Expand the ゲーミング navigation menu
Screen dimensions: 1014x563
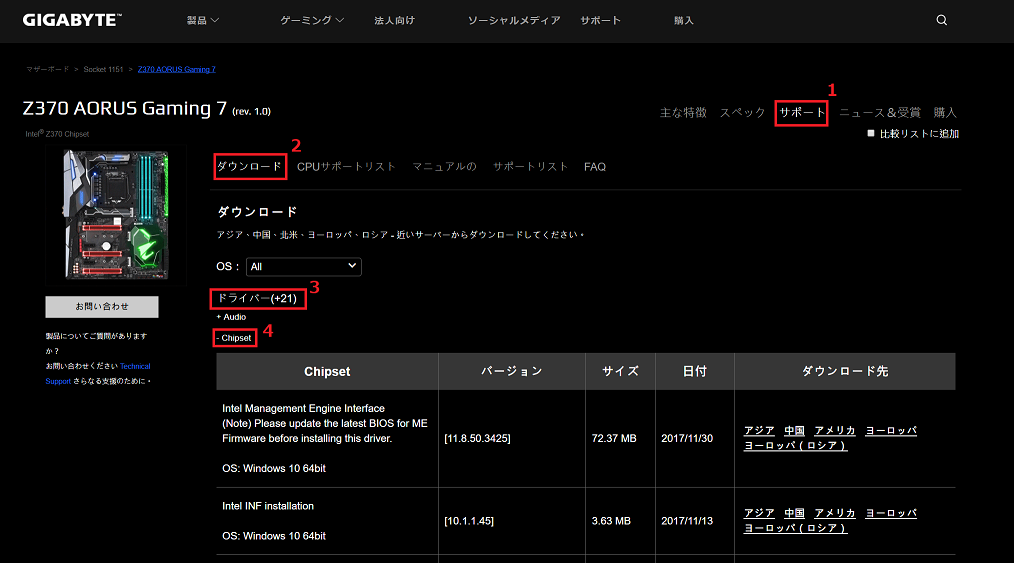point(312,20)
